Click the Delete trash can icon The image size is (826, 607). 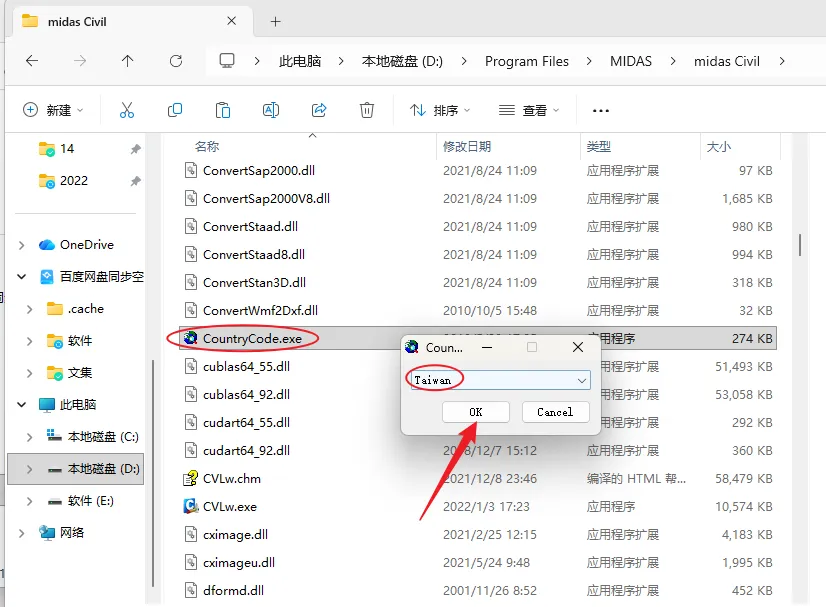[x=367, y=110]
